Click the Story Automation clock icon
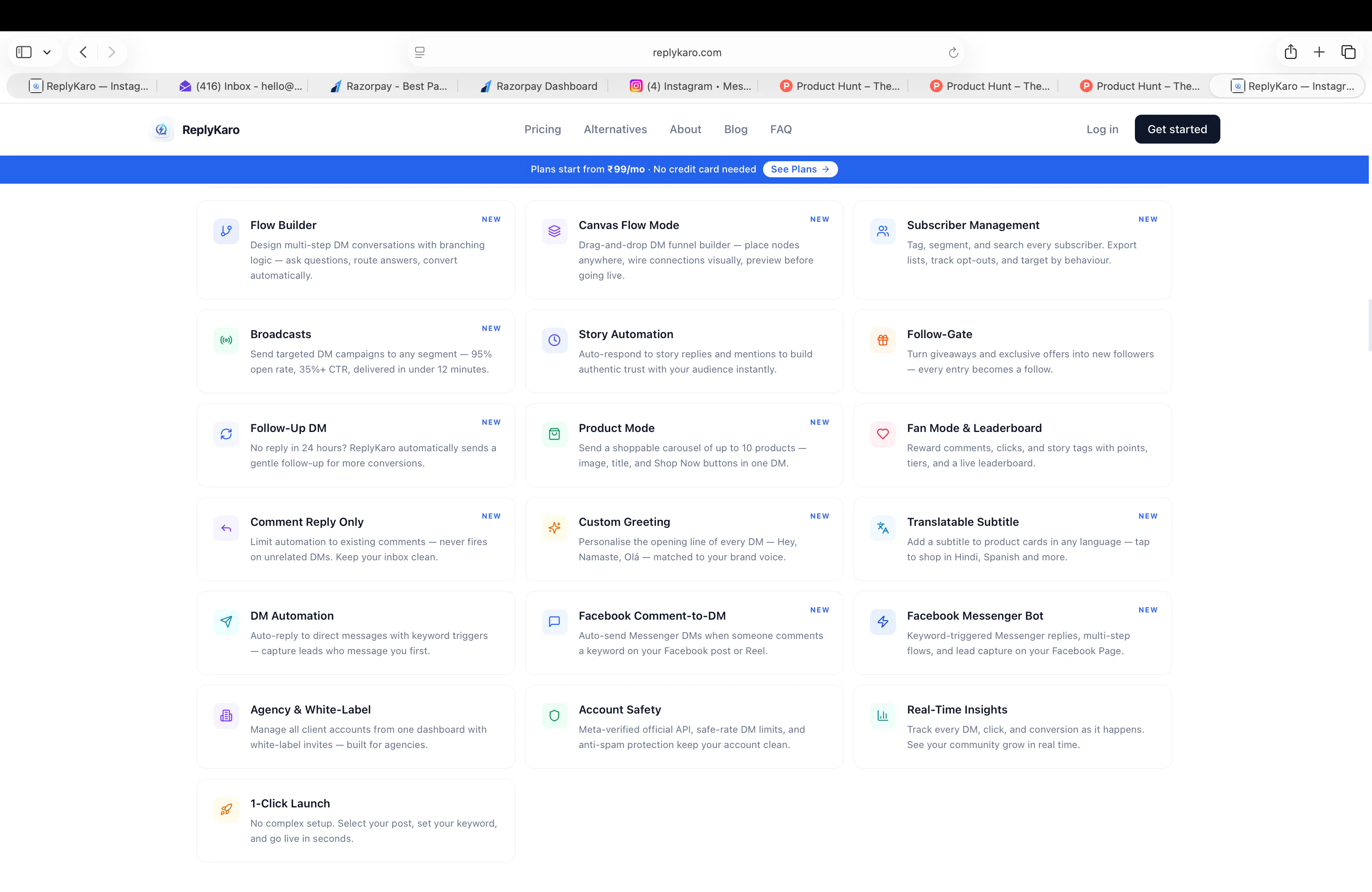The image size is (1372, 892). point(554,340)
